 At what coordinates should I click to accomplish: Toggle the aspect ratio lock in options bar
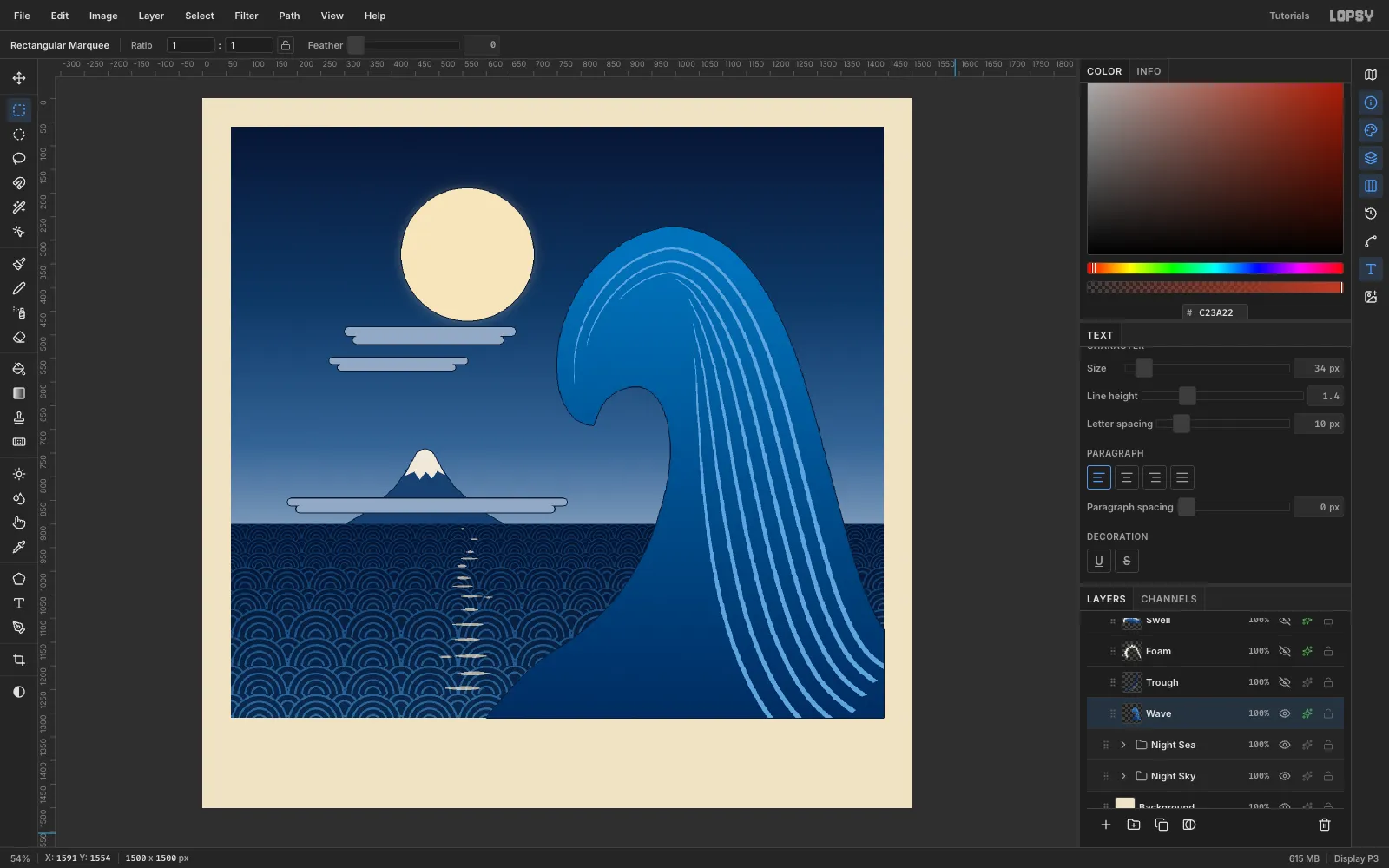pos(286,45)
